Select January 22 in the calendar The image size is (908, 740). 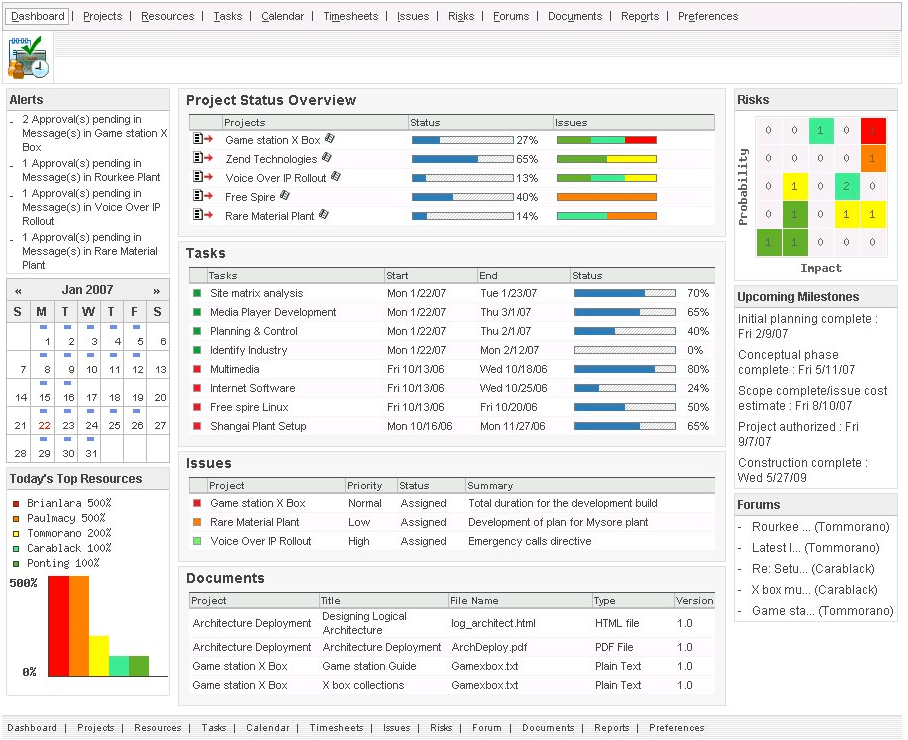pyautogui.click(x=44, y=426)
